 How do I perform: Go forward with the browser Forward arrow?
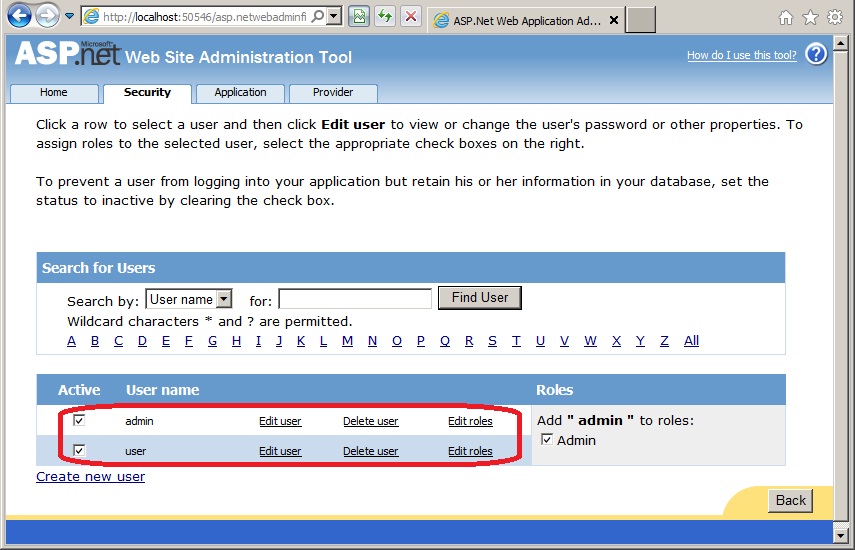[47, 15]
